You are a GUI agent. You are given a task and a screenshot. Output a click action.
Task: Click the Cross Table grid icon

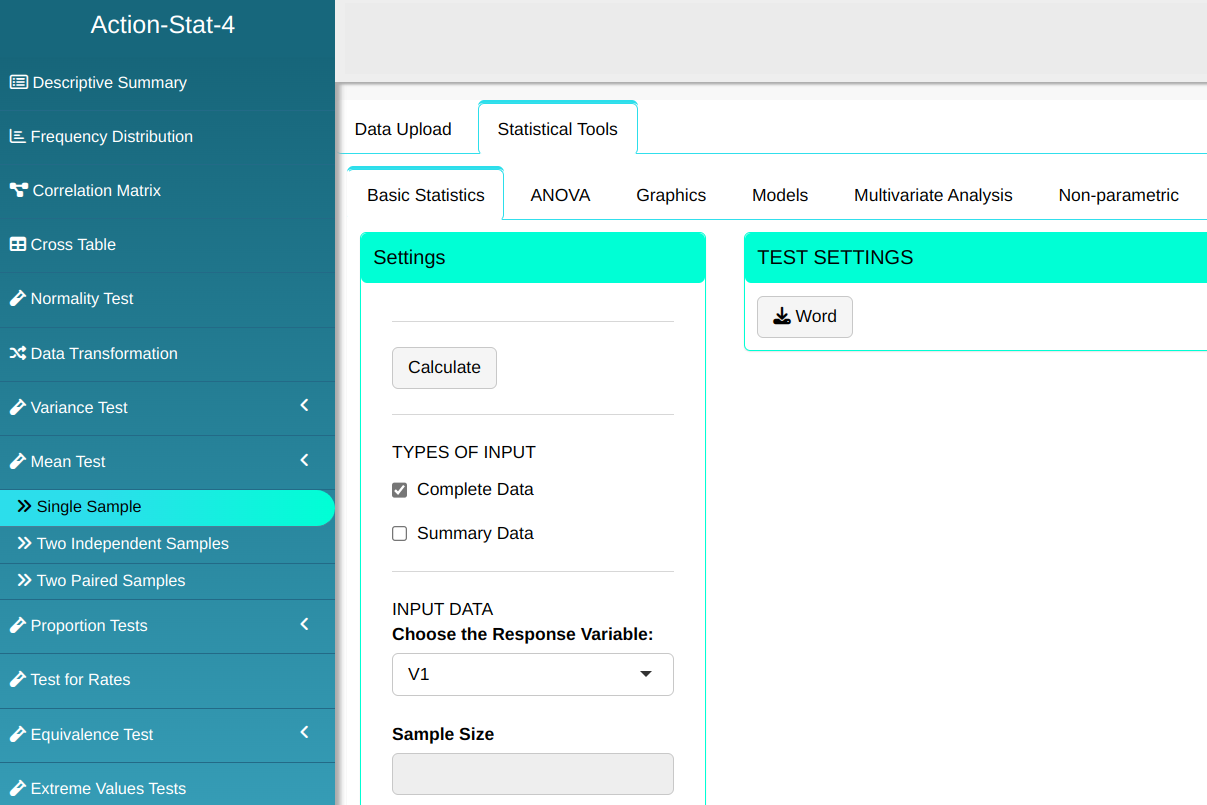tap(17, 245)
